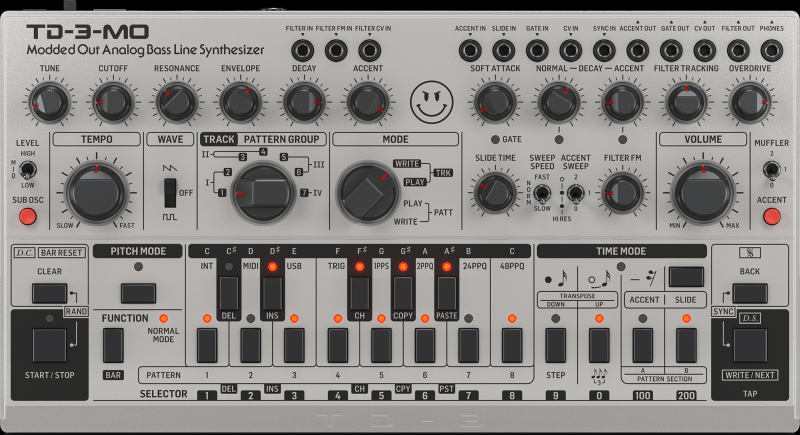Click the PHONES output jack
The width and height of the screenshot is (800, 435).
[771, 49]
